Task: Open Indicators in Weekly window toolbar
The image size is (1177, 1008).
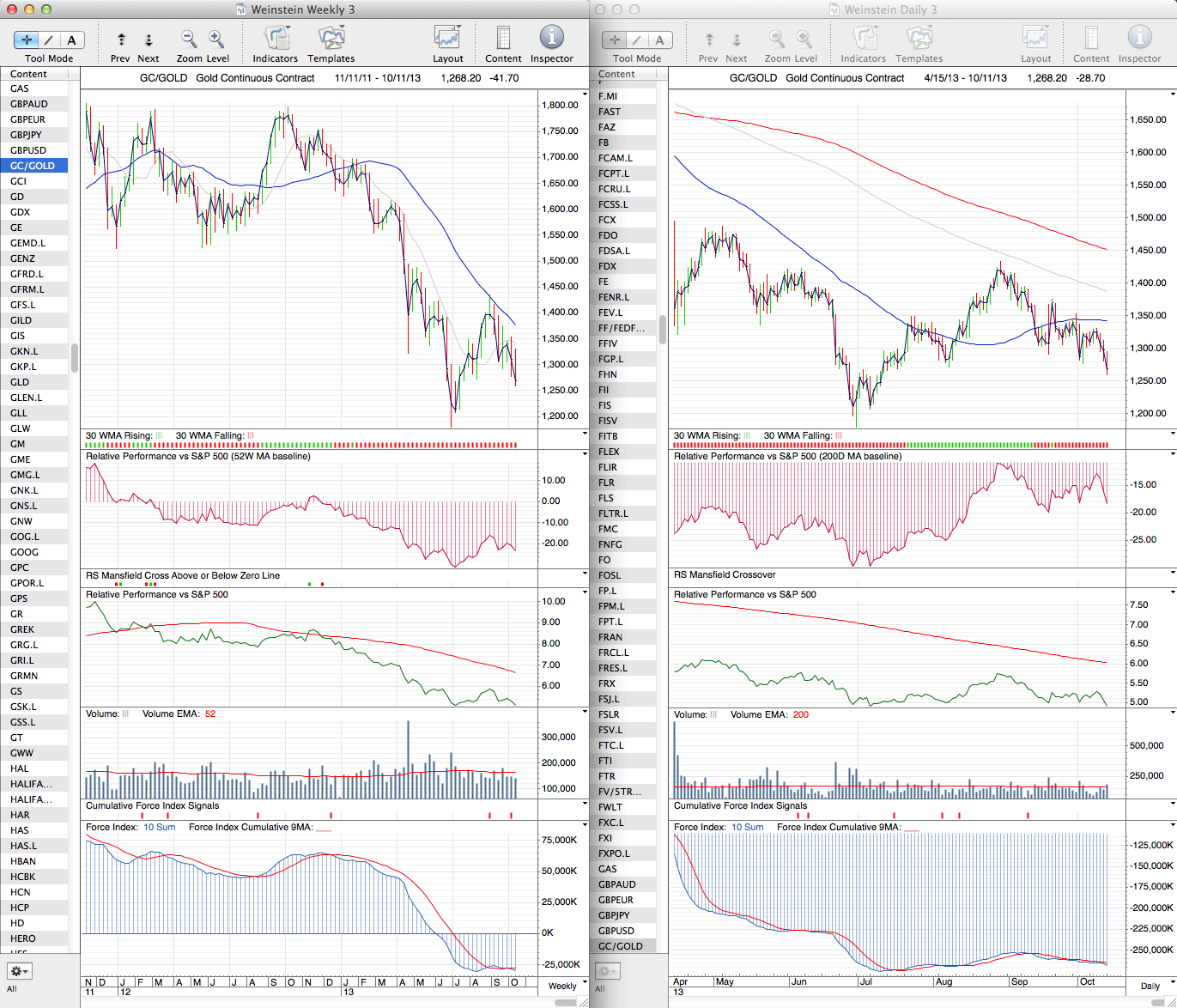Action: coord(276,39)
